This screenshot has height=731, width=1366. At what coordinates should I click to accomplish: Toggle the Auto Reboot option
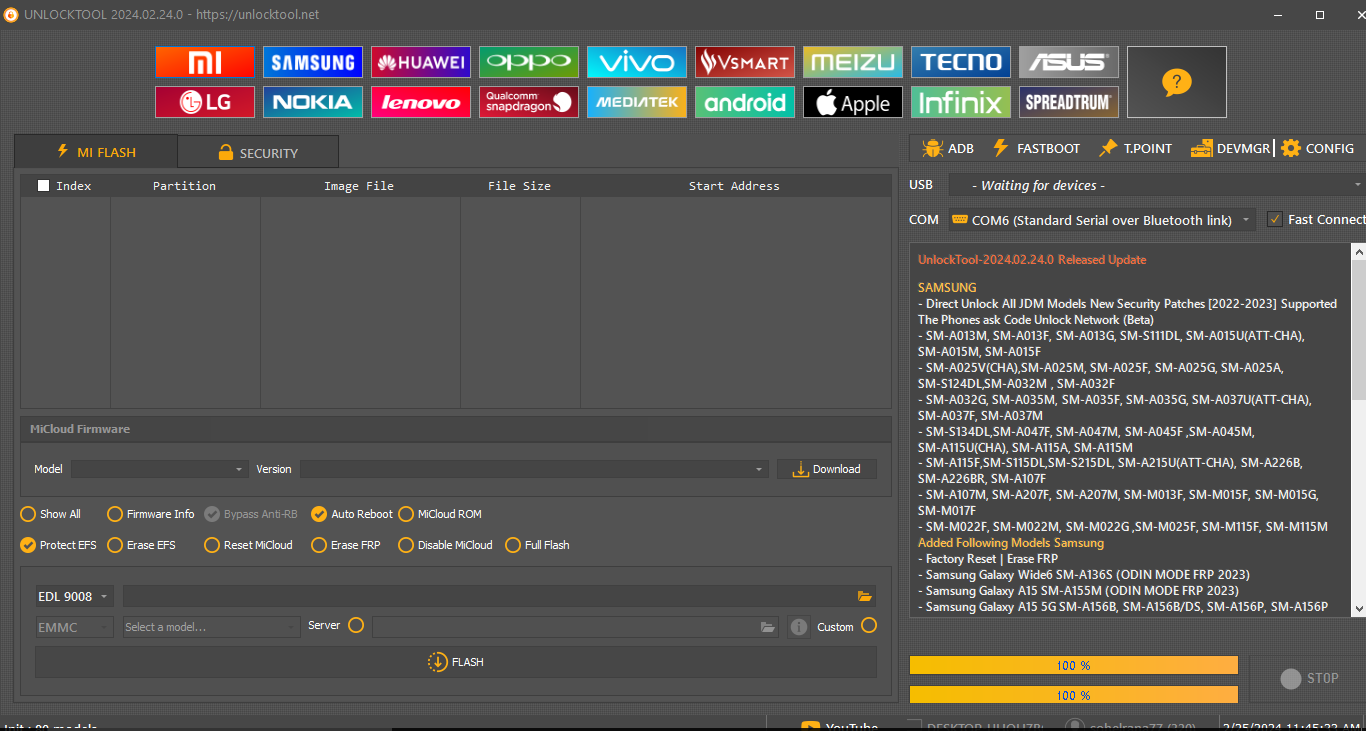pyautogui.click(x=319, y=514)
